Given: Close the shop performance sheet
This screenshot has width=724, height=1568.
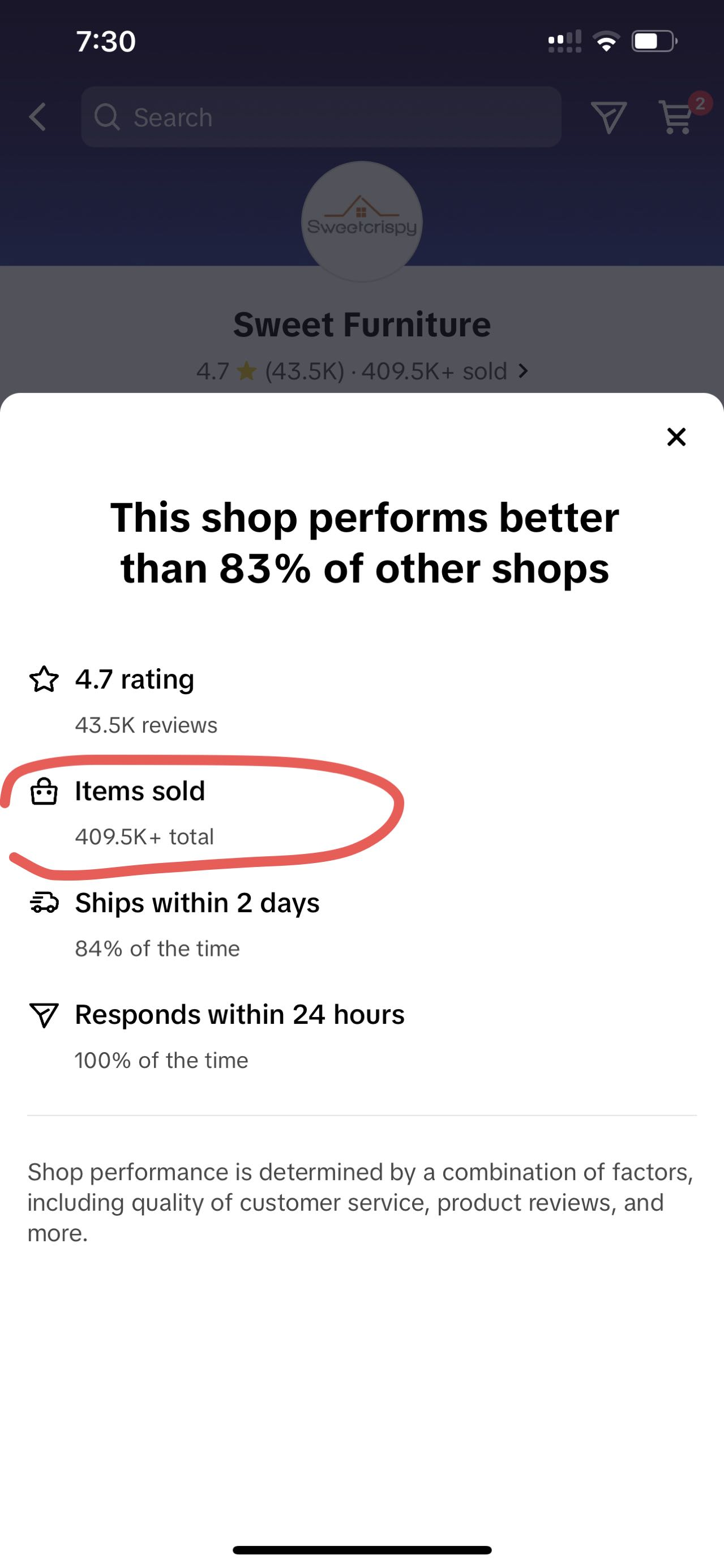Looking at the screenshot, I should (x=676, y=437).
